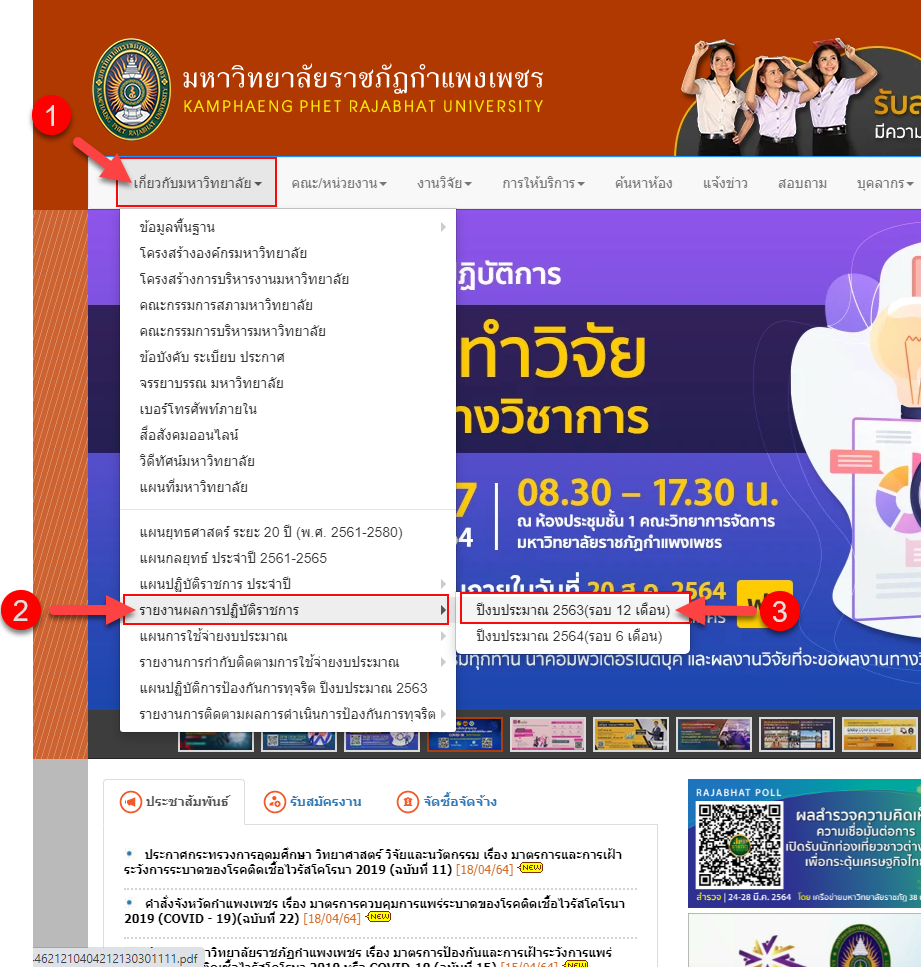Image resolution: width=921 pixels, height=967 pixels.
Task: Open สื่อสังคมออนไลน์ menu entry
Action: (x=288, y=435)
